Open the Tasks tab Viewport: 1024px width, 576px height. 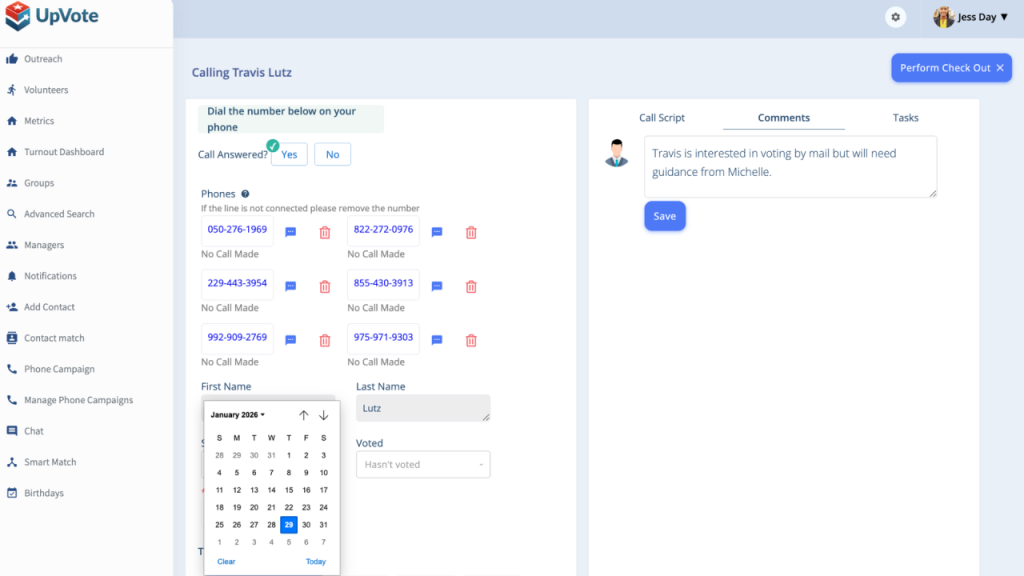tap(905, 118)
